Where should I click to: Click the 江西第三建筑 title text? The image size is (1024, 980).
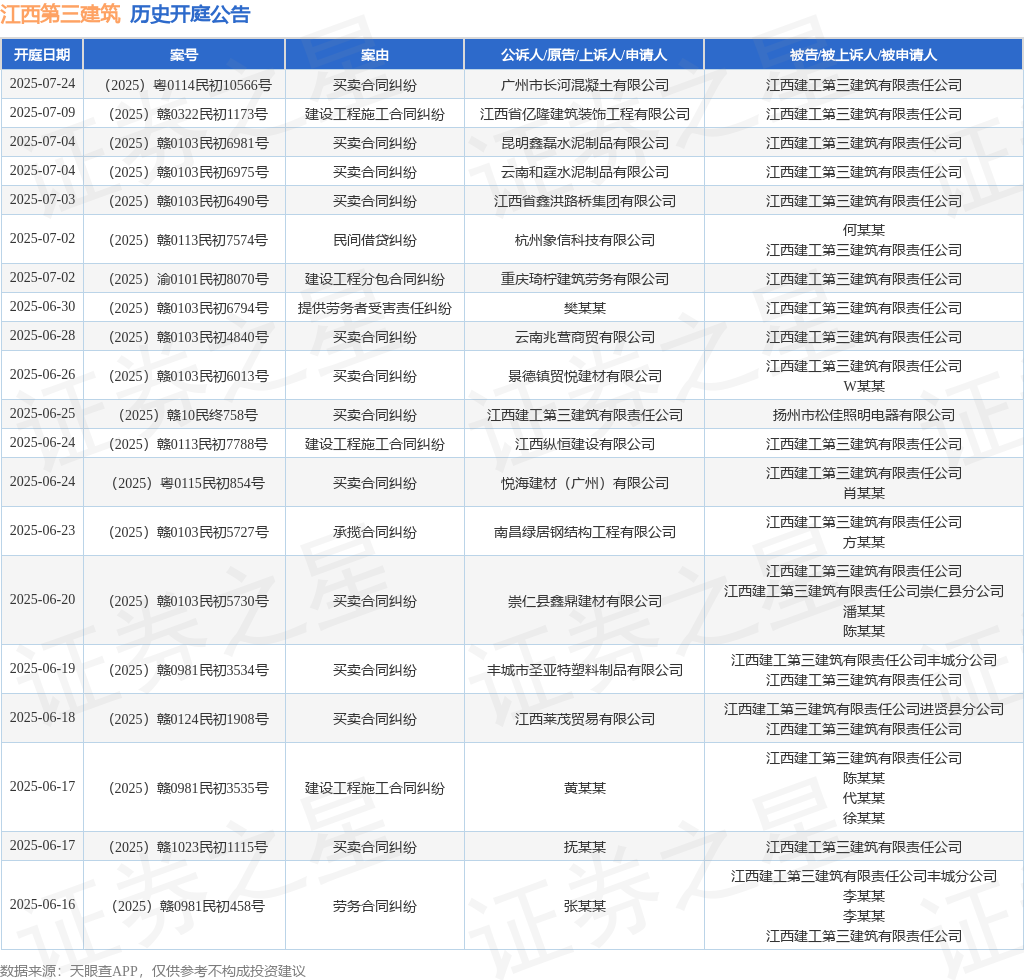click(x=60, y=14)
